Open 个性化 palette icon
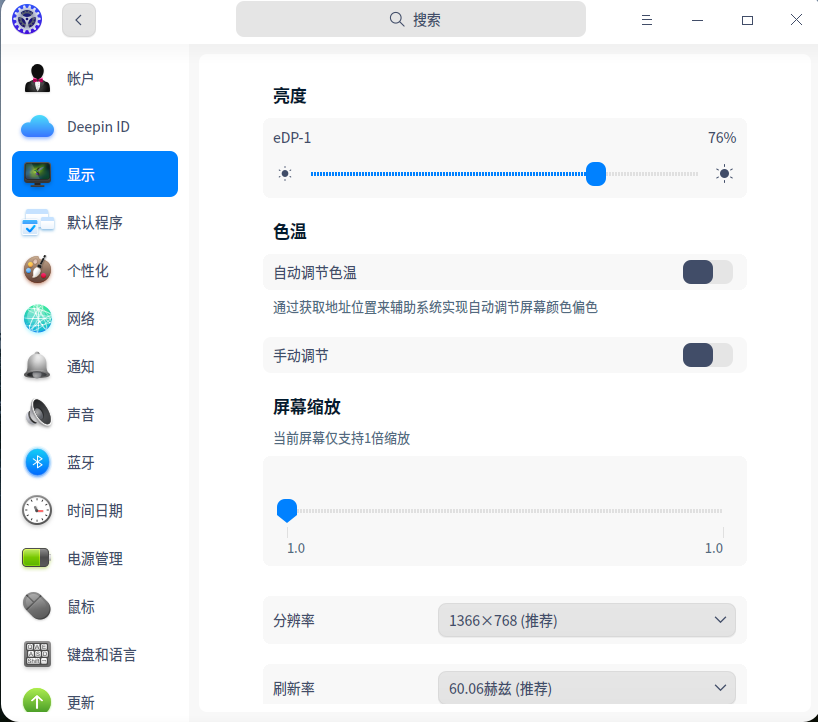This screenshot has height=722, width=818. (38, 271)
